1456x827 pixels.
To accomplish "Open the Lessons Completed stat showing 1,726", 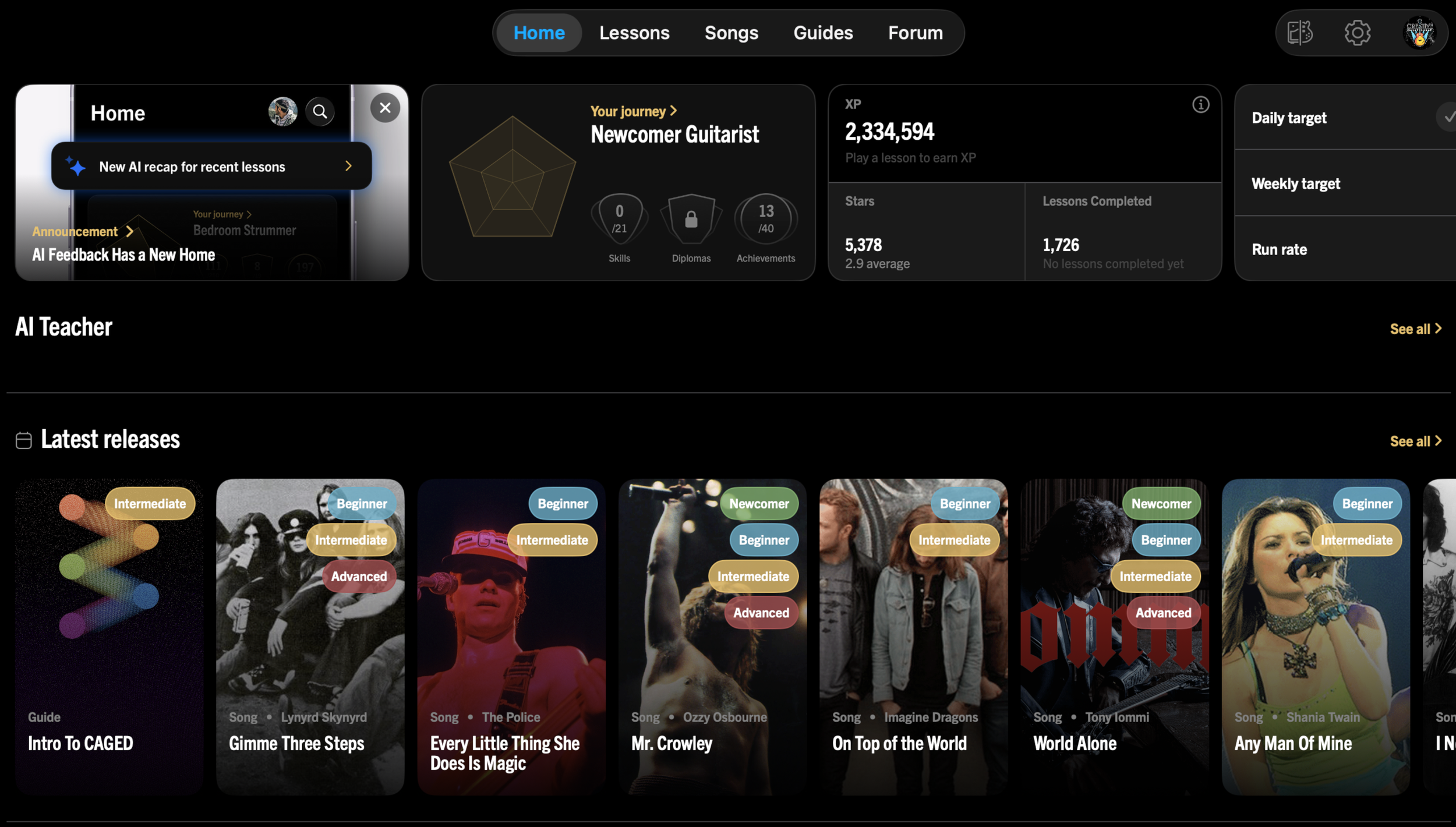I will (1123, 232).
